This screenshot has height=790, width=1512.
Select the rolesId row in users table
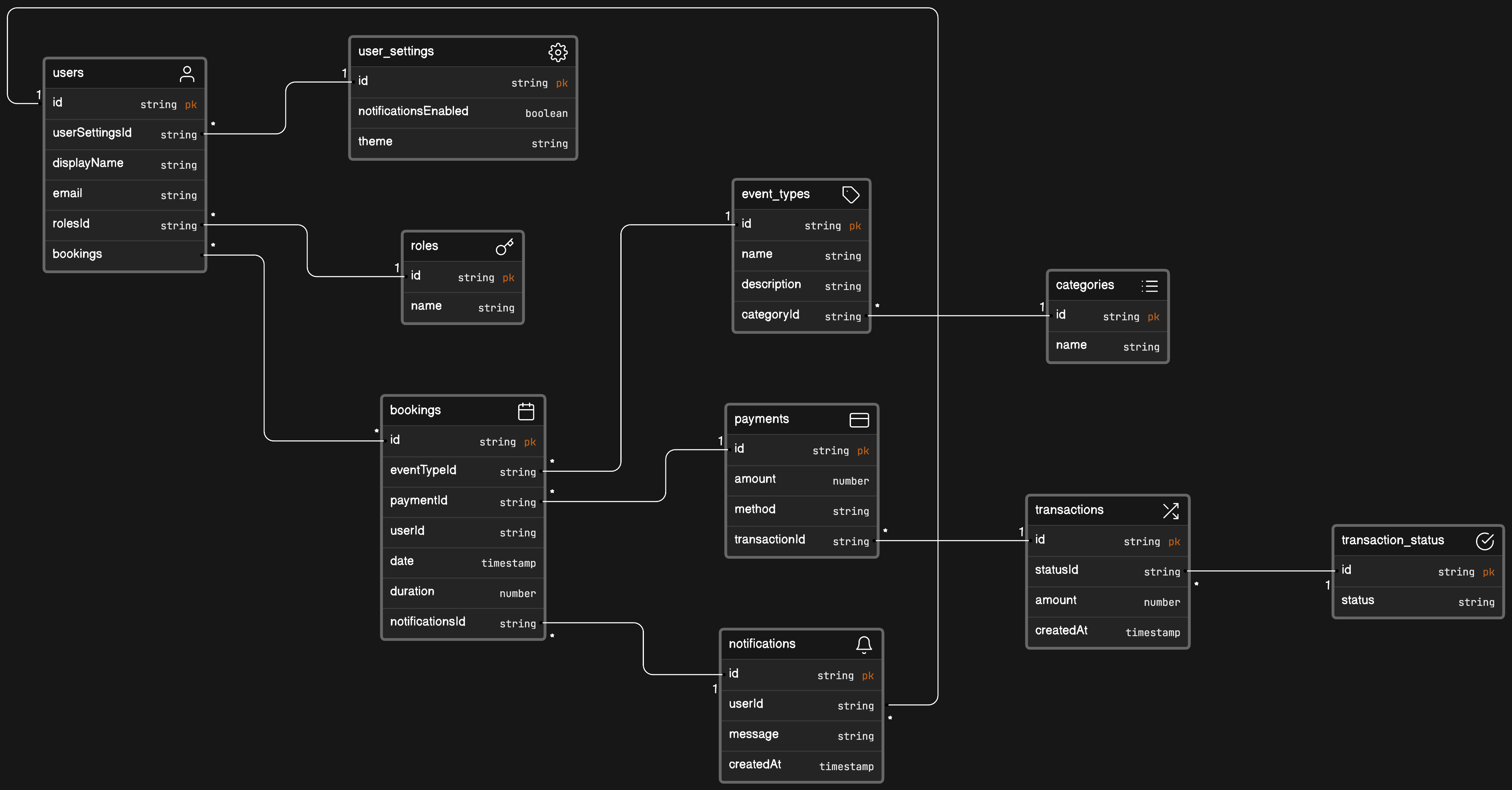point(71,224)
